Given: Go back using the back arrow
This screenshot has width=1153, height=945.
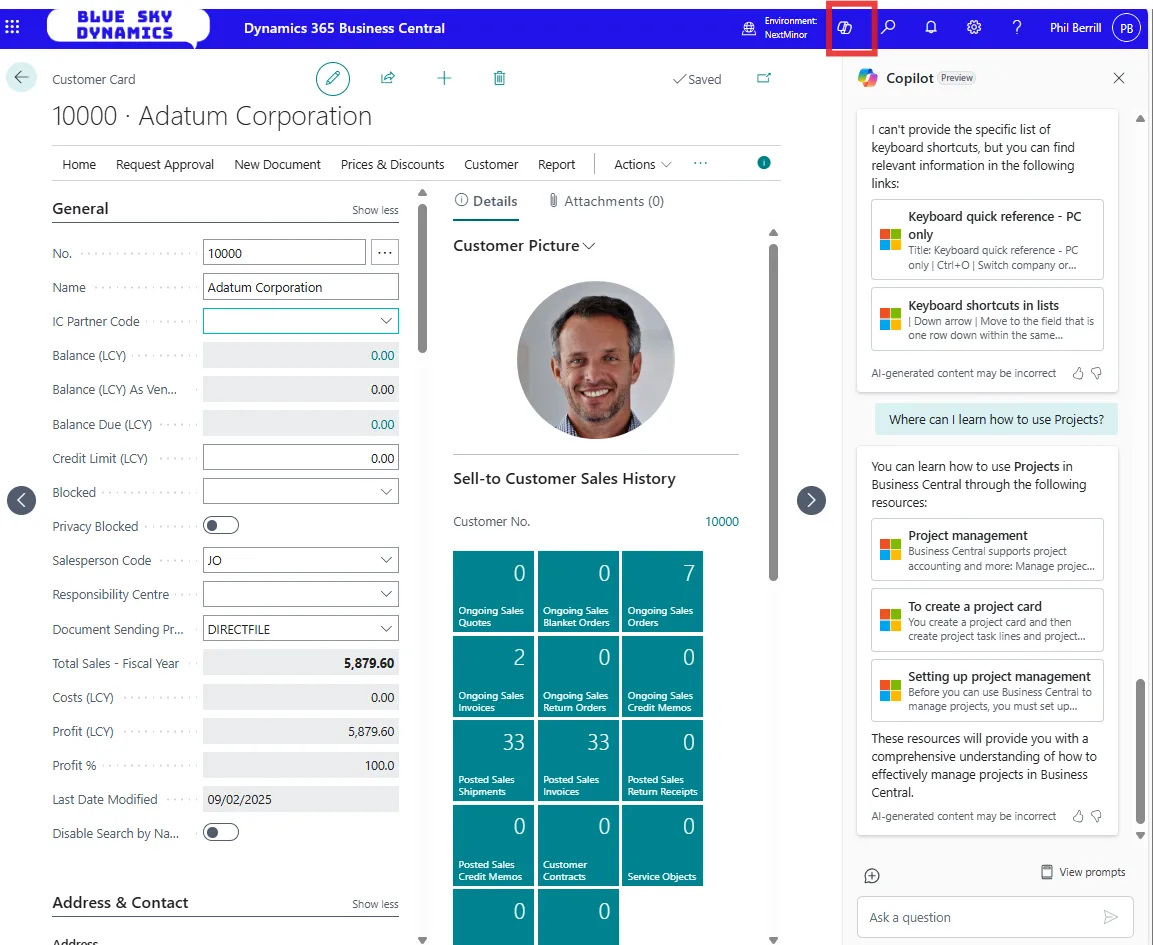Looking at the screenshot, I should click(x=21, y=77).
